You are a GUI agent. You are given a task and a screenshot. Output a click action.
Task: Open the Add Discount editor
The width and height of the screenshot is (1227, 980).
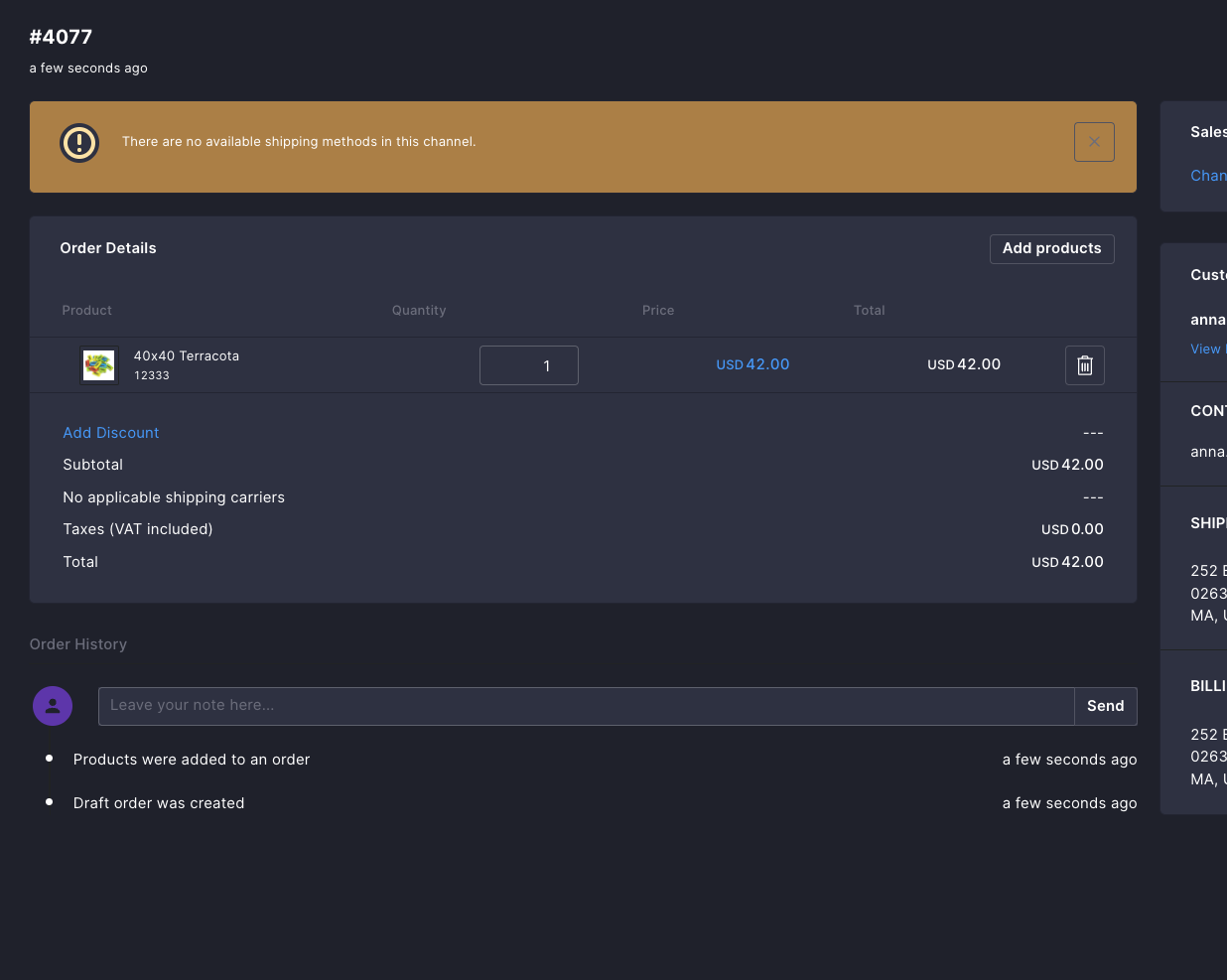[110, 432]
